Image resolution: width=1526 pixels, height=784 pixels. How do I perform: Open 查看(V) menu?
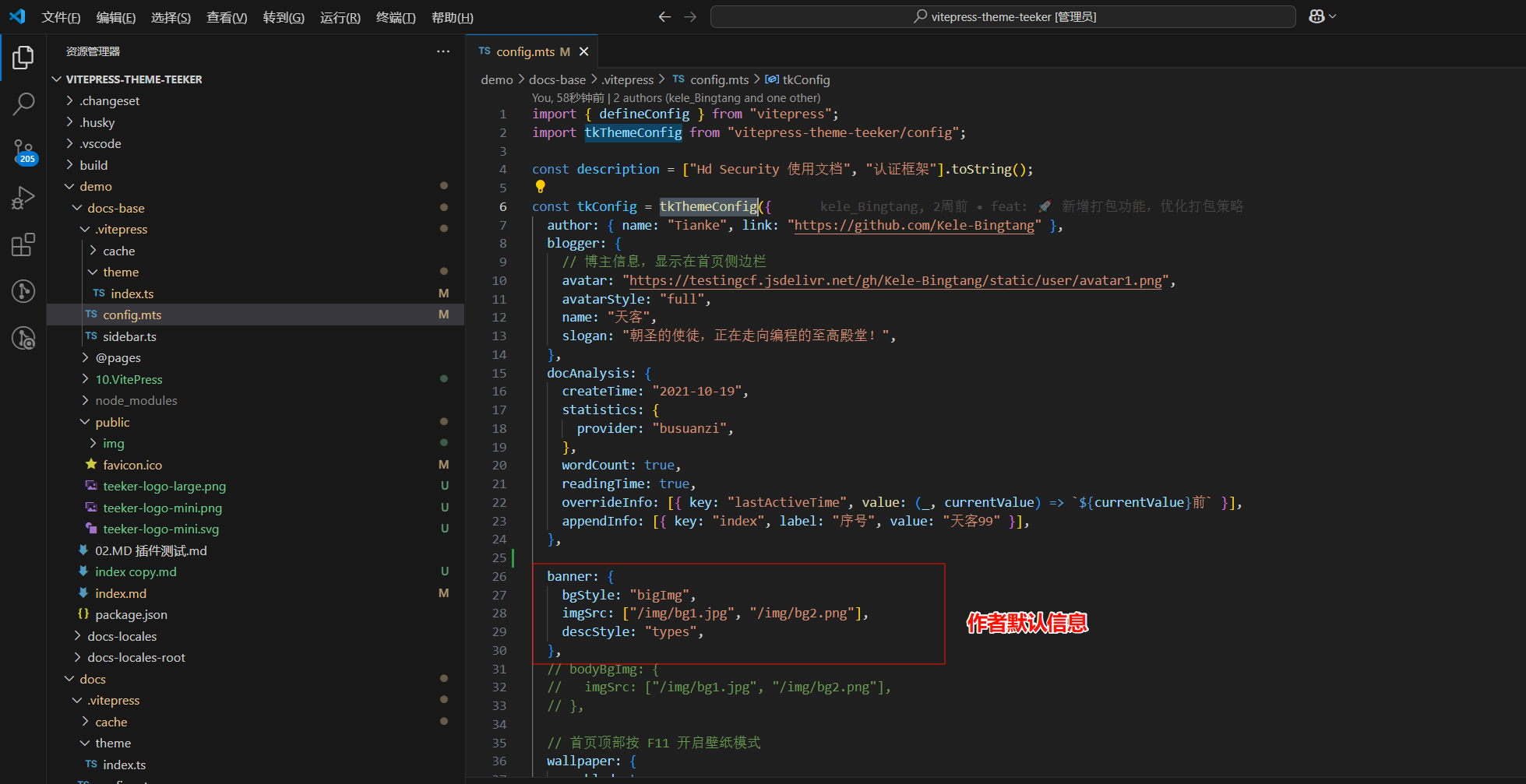[227, 17]
